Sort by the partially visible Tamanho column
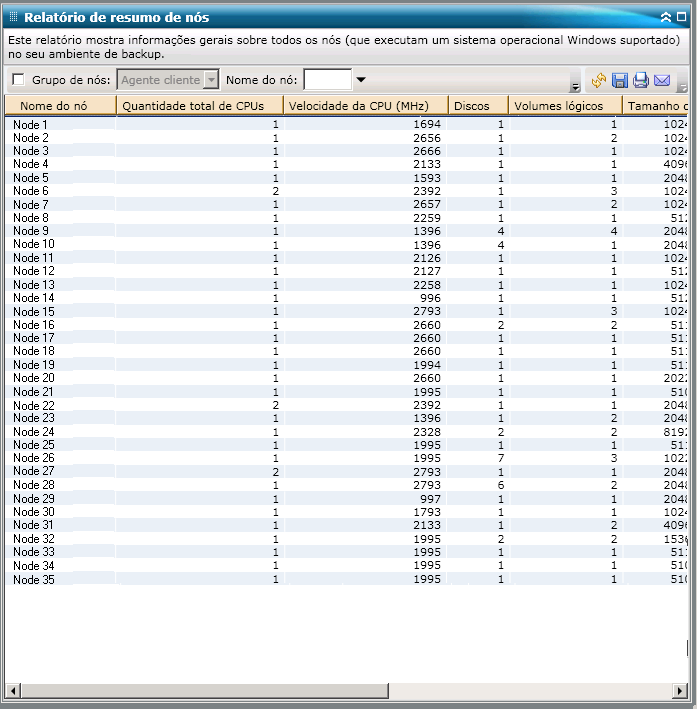Screen dimensions: 697x709 (x=655, y=106)
